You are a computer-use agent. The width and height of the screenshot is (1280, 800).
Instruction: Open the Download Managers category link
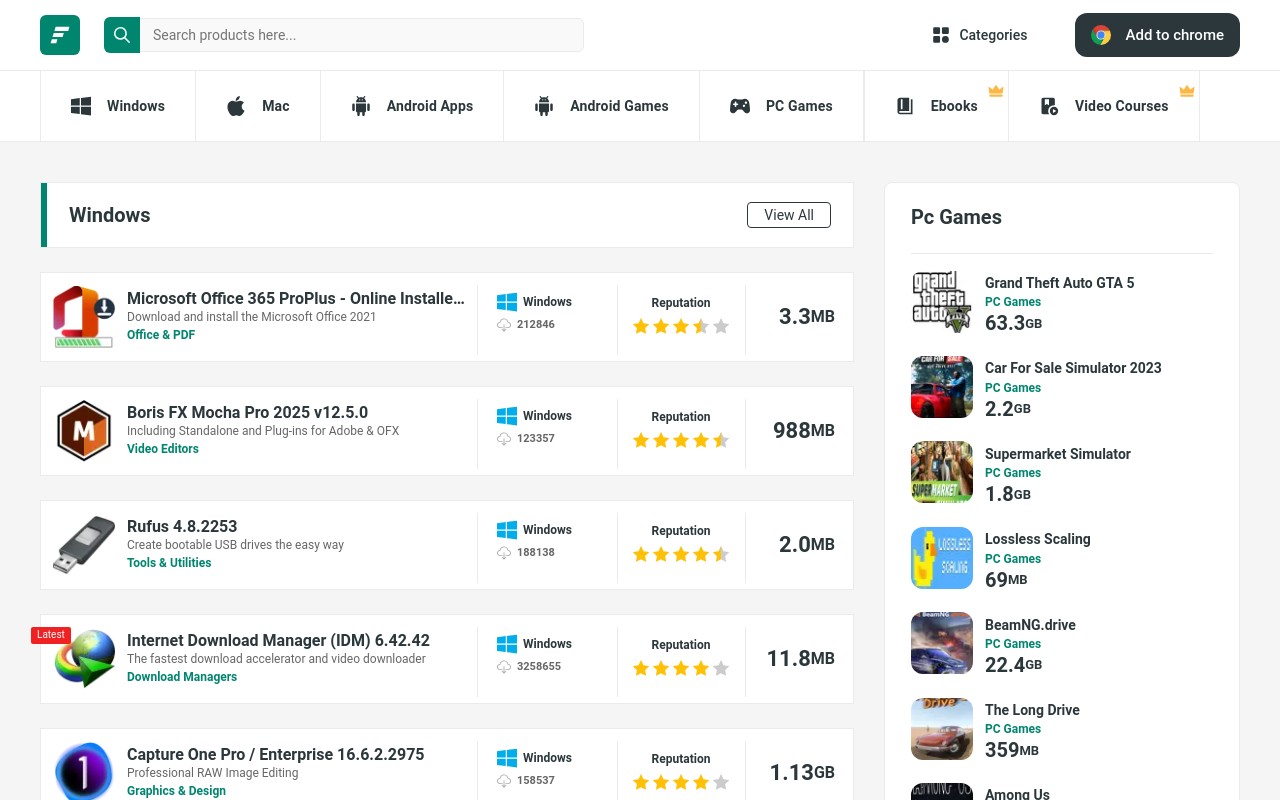click(x=182, y=677)
